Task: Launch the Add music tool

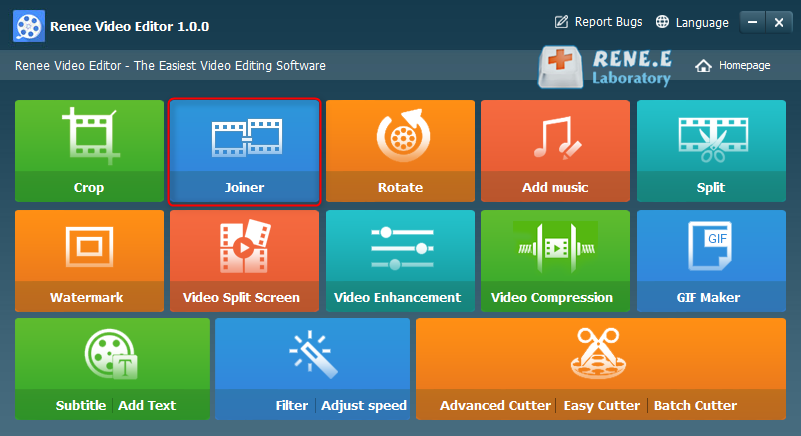Action: pos(555,150)
